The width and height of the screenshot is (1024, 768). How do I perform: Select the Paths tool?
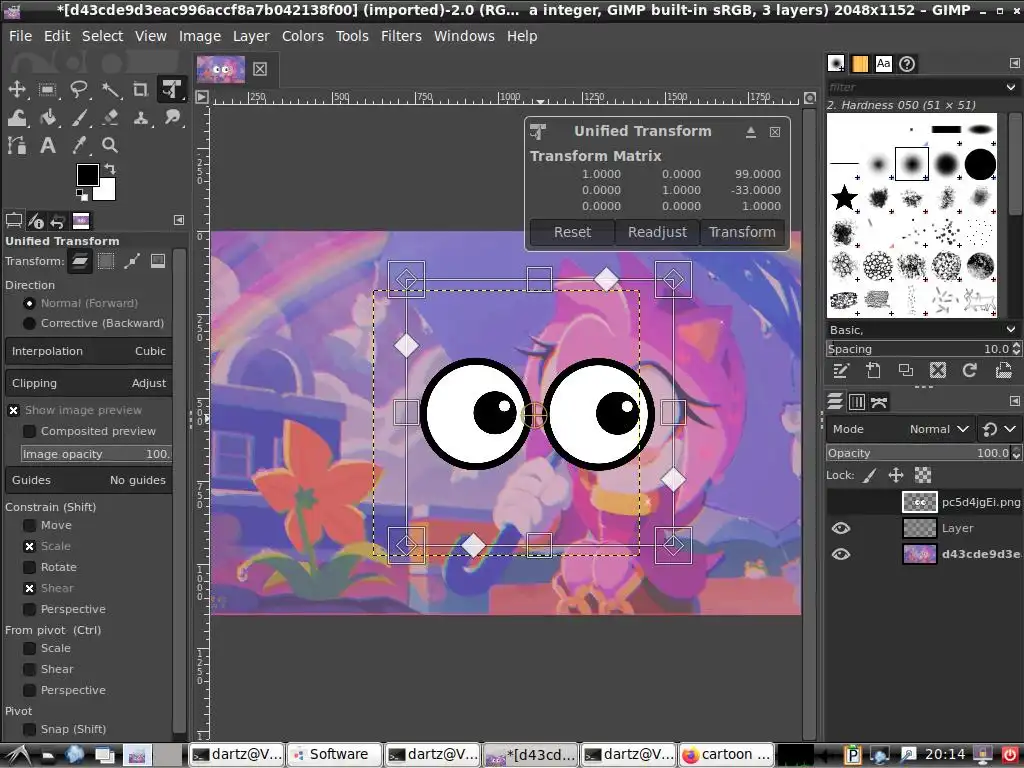[17, 145]
